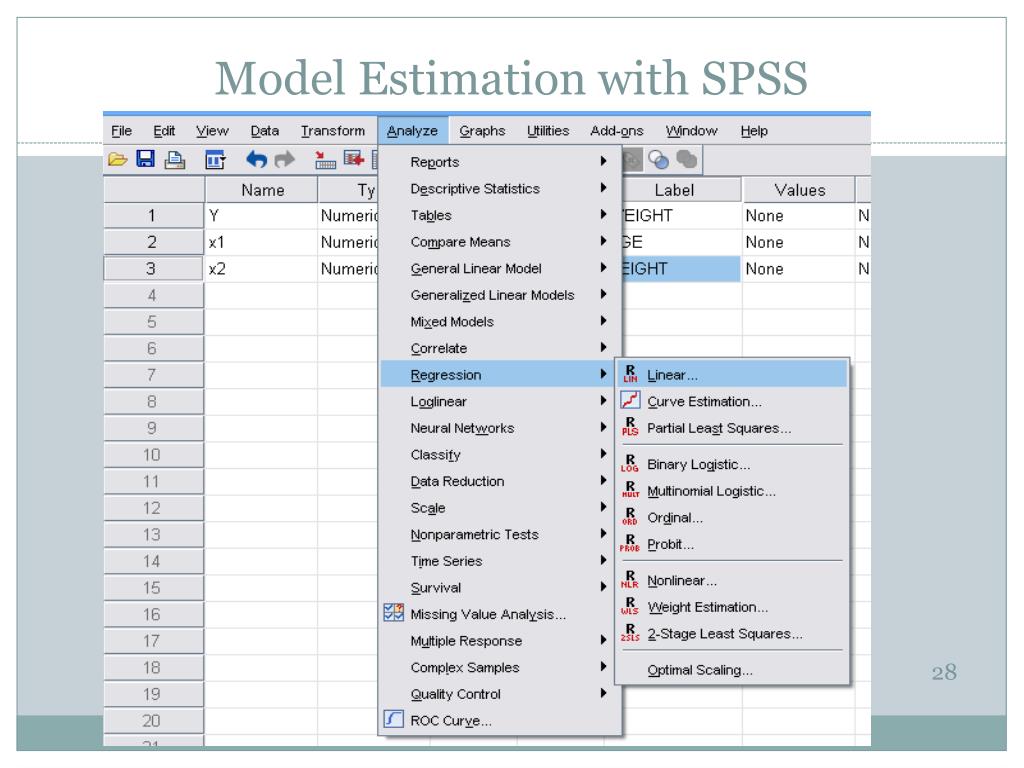Select the Mixed Models menu entry

(x=500, y=321)
